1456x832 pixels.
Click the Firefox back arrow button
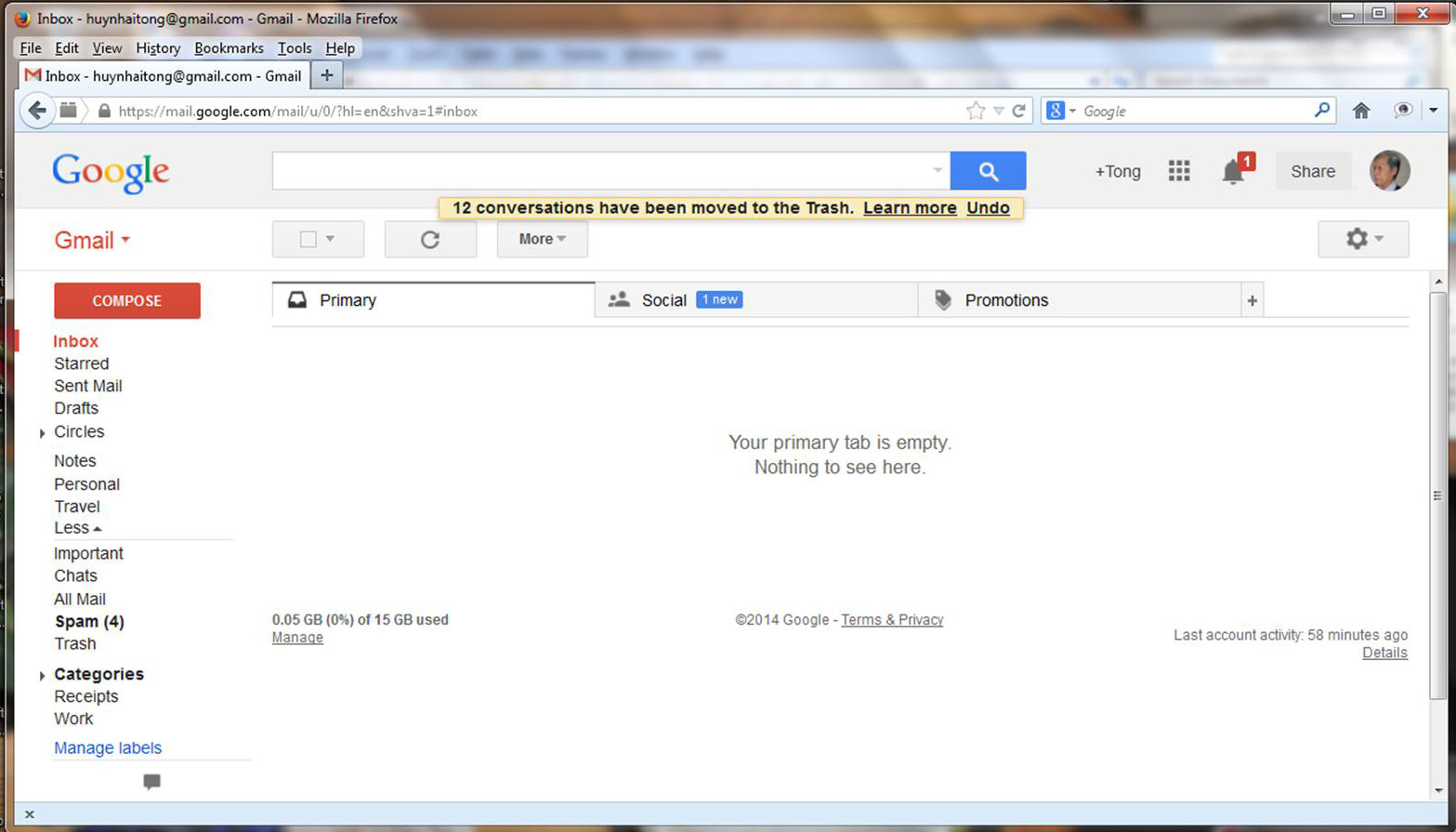(36, 111)
